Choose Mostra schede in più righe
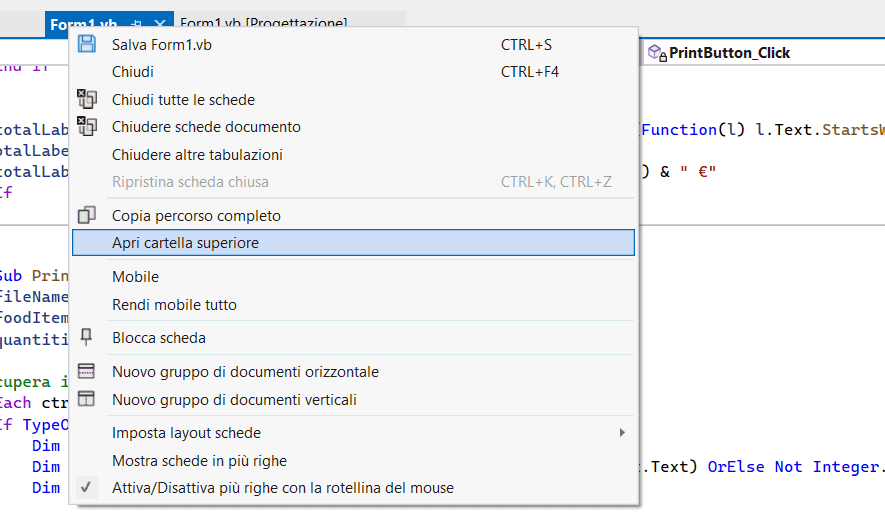Screen dimensions: 885x518 pos(199,461)
